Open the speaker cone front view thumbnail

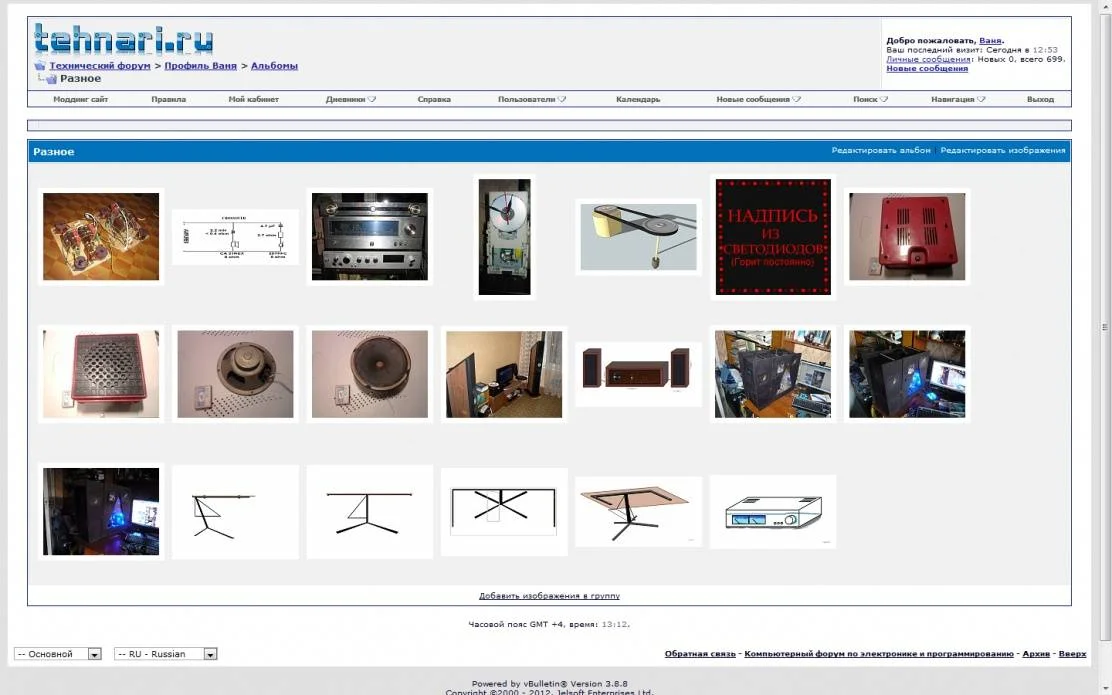point(369,374)
